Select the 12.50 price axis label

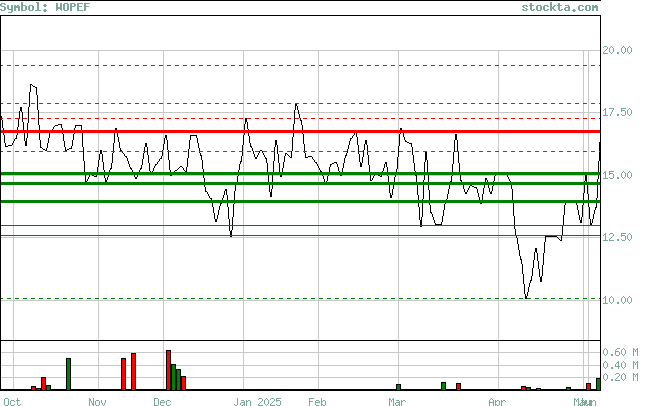[617, 237]
